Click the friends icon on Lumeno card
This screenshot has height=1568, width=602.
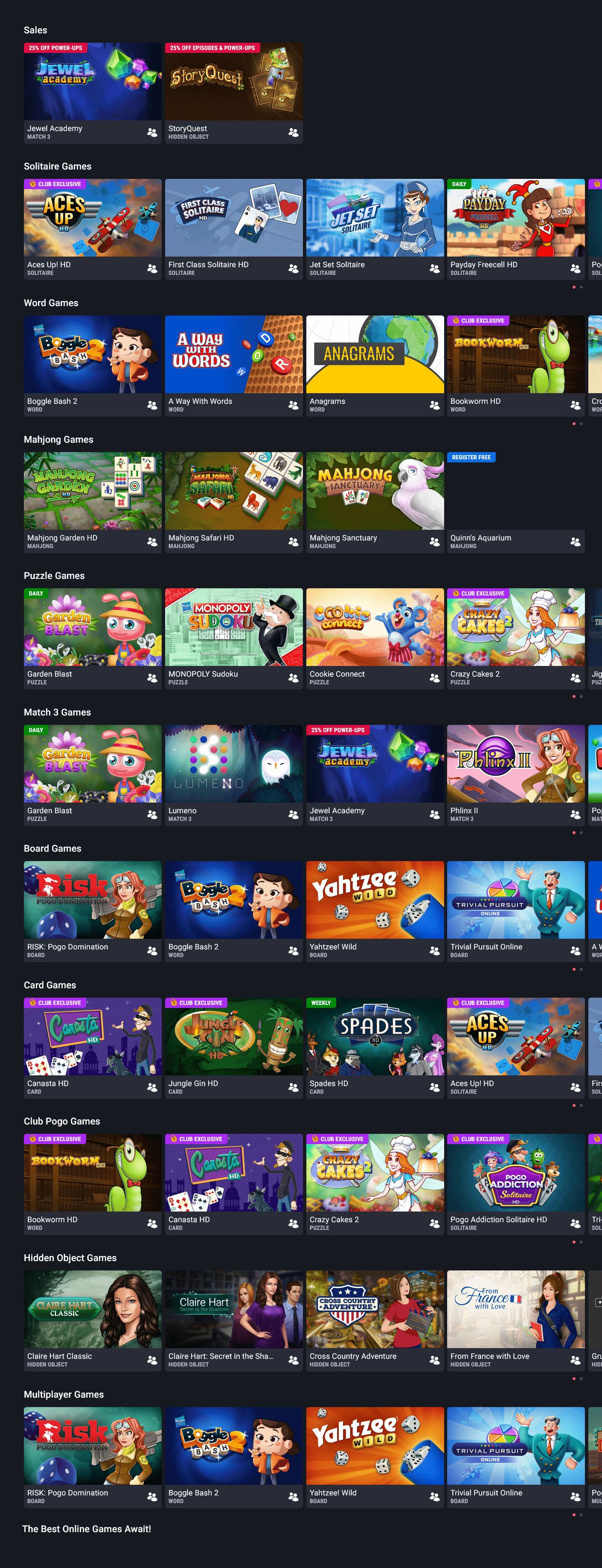tap(293, 814)
